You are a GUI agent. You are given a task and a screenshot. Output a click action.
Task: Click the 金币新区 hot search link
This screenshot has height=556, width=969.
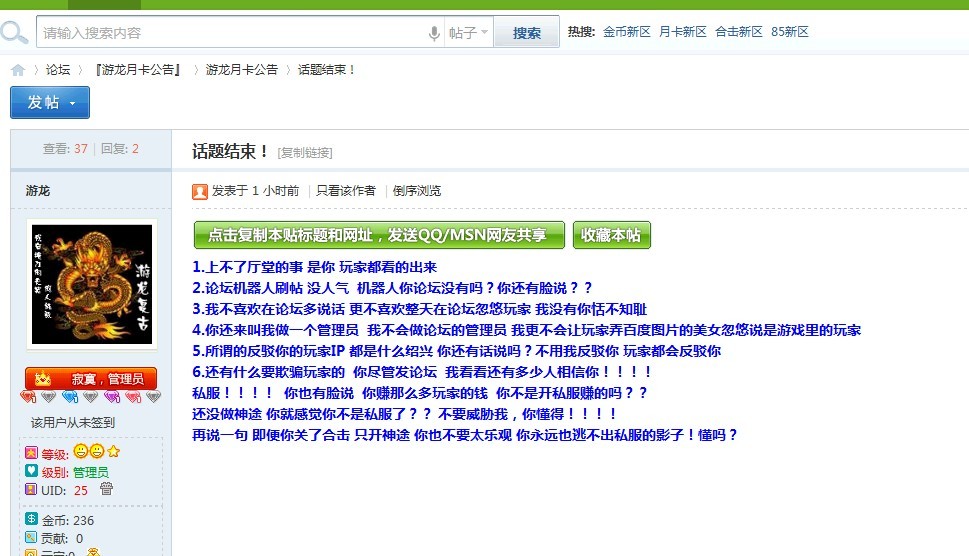click(x=627, y=32)
